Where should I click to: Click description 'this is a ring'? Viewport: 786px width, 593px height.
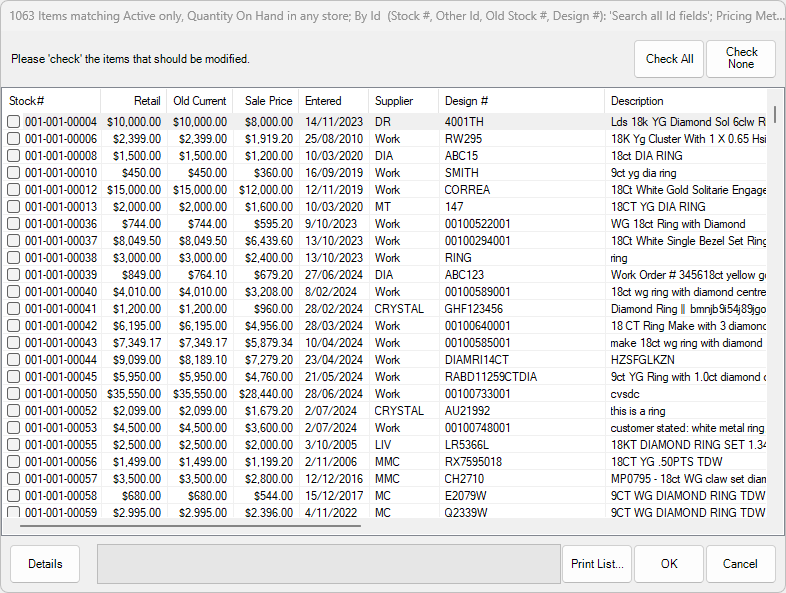pos(638,411)
